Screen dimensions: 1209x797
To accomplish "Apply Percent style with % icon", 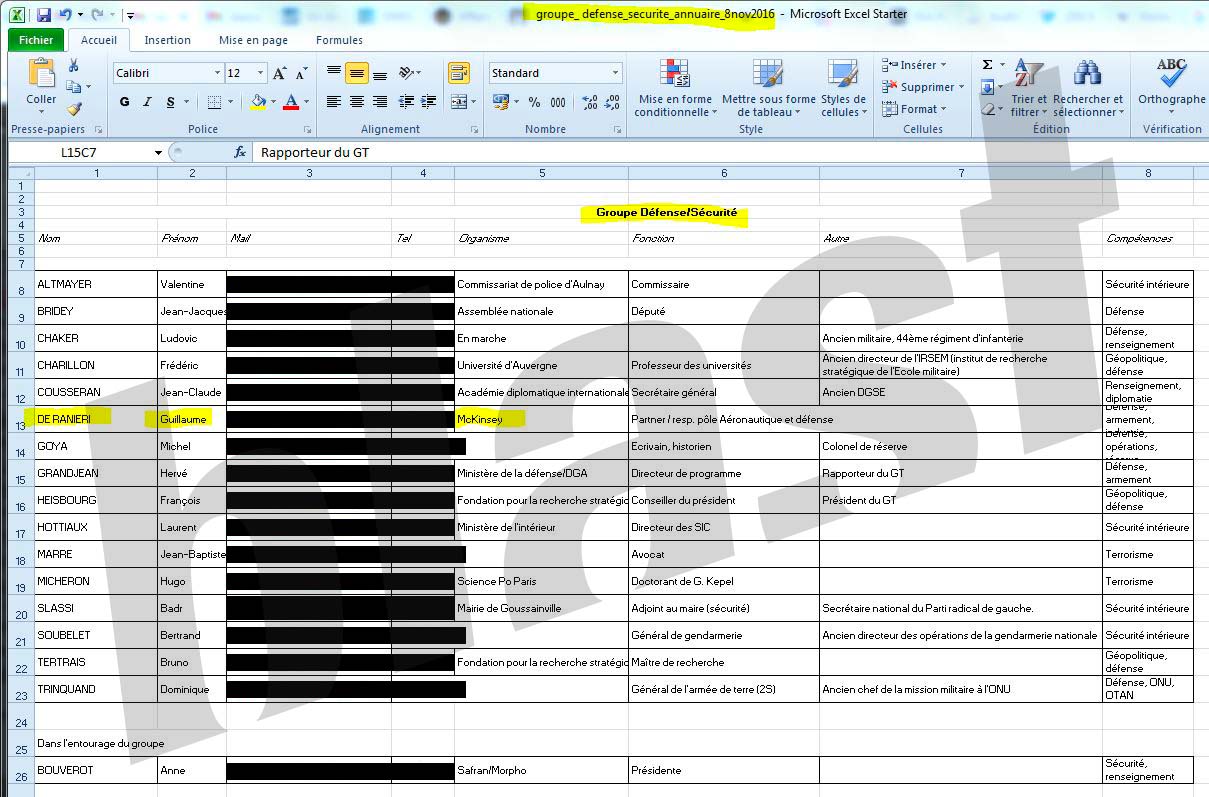I will 534,102.
